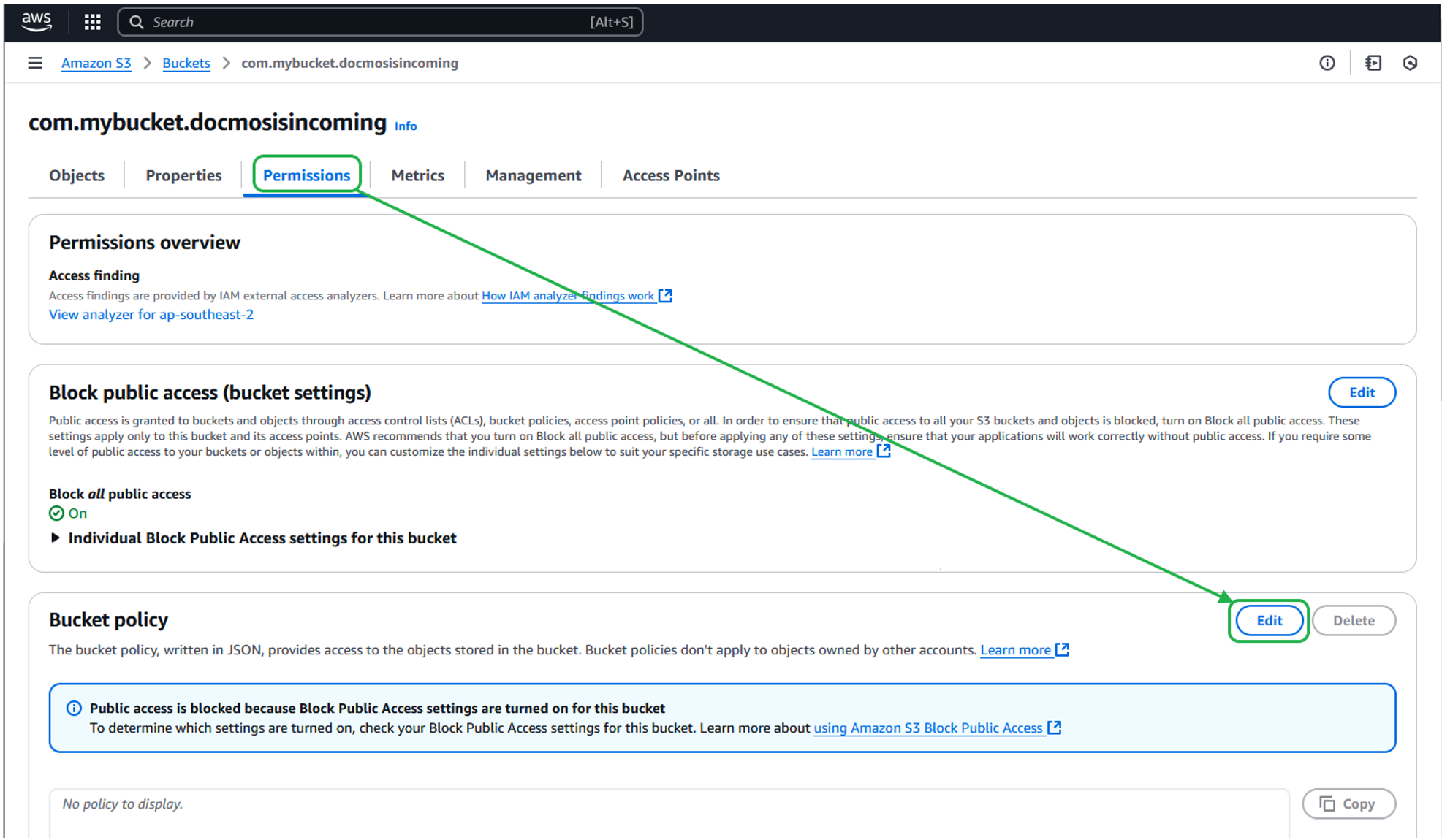Click the info panel icon near top right
The height and width of the screenshot is (840, 1442).
(1327, 63)
